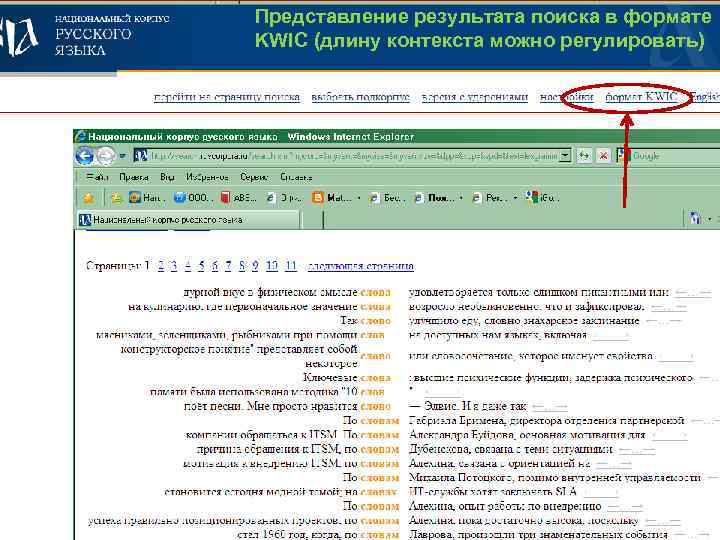
Task: Click the text 'Лаврова, произошли три знаменательных события'
Action: pos(538,534)
